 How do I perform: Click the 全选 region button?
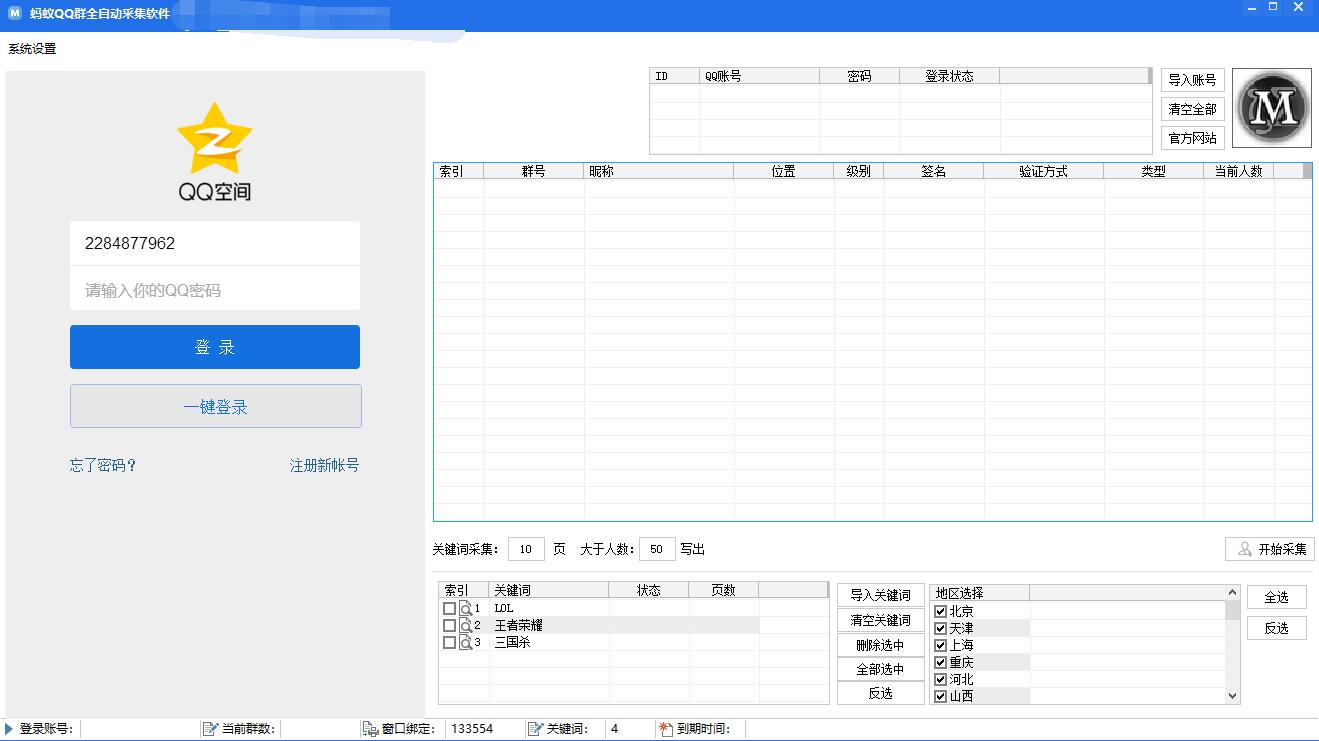tap(1277, 597)
